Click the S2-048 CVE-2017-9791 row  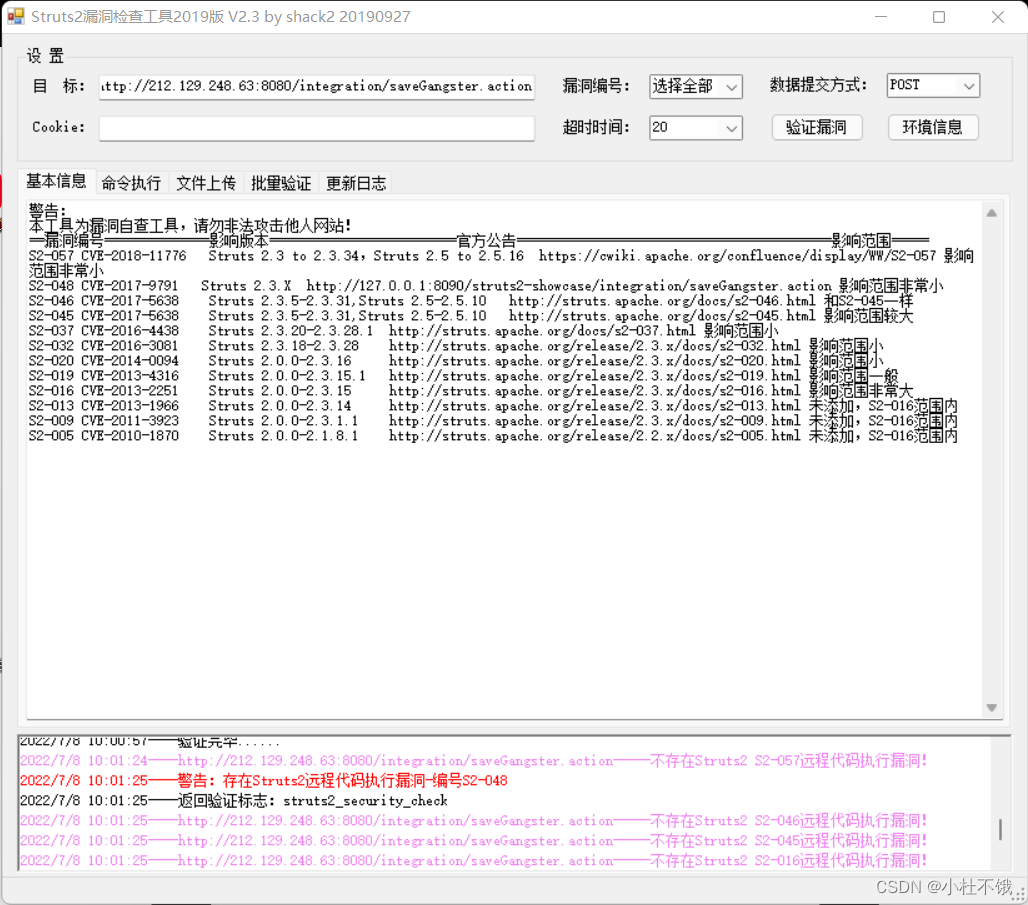tap(486, 286)
